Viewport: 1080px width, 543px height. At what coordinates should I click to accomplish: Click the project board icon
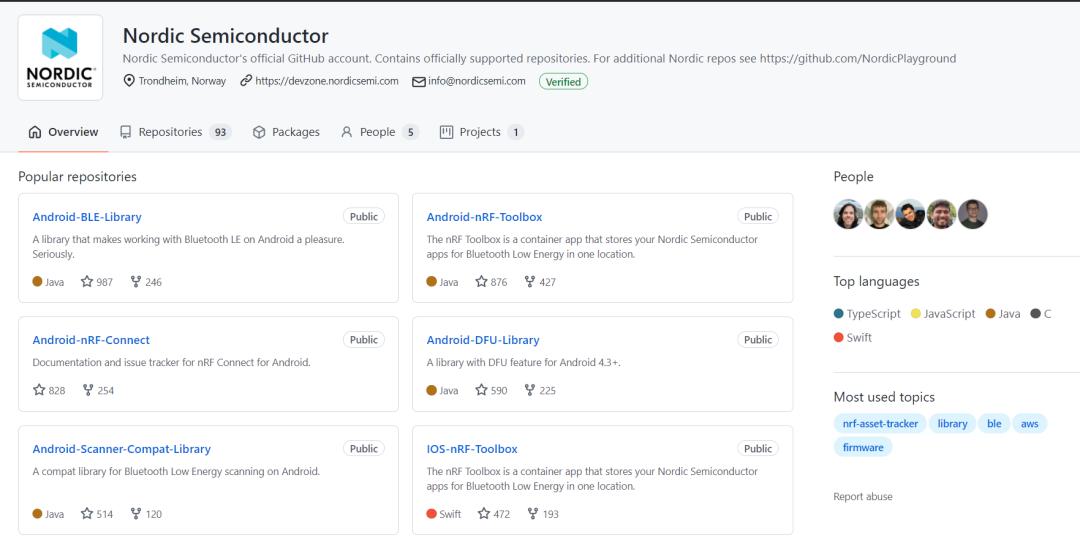click(446, 132)
